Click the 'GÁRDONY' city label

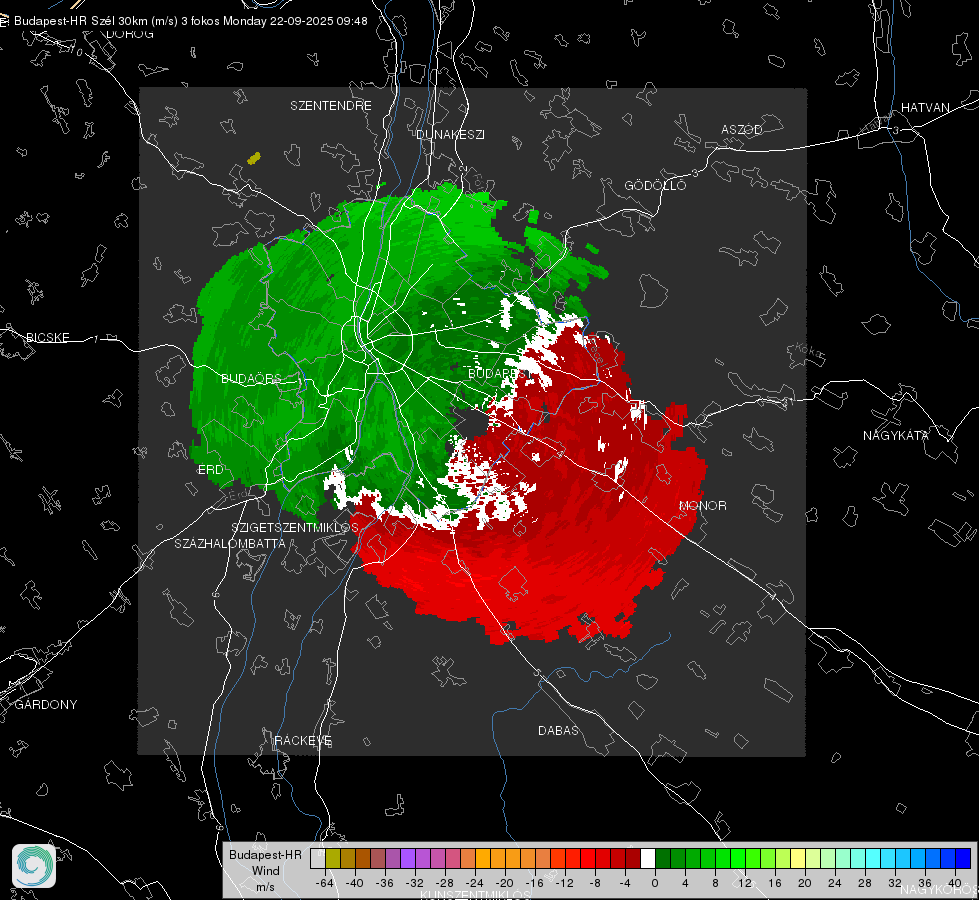(46, 705)
